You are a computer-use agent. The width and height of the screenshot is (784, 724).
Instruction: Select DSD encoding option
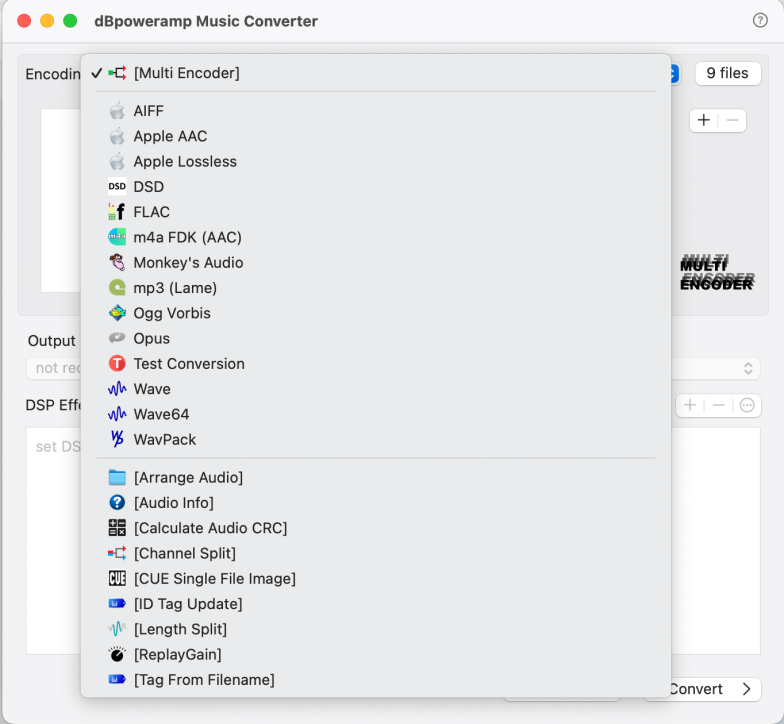pos(376,186)
